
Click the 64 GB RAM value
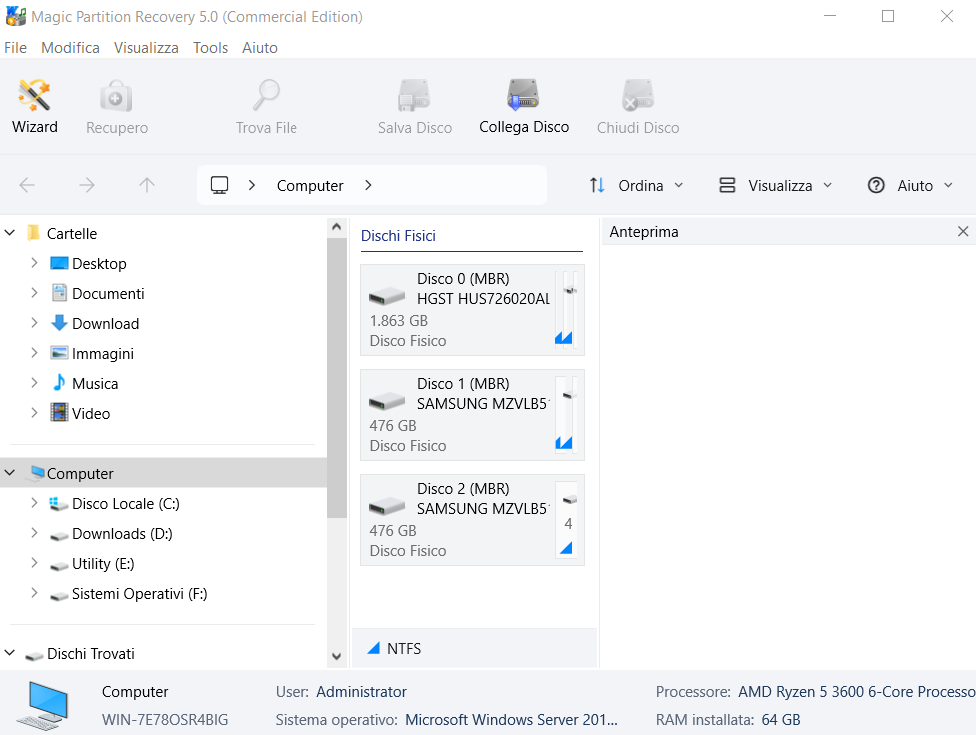(x=781, y=719)
